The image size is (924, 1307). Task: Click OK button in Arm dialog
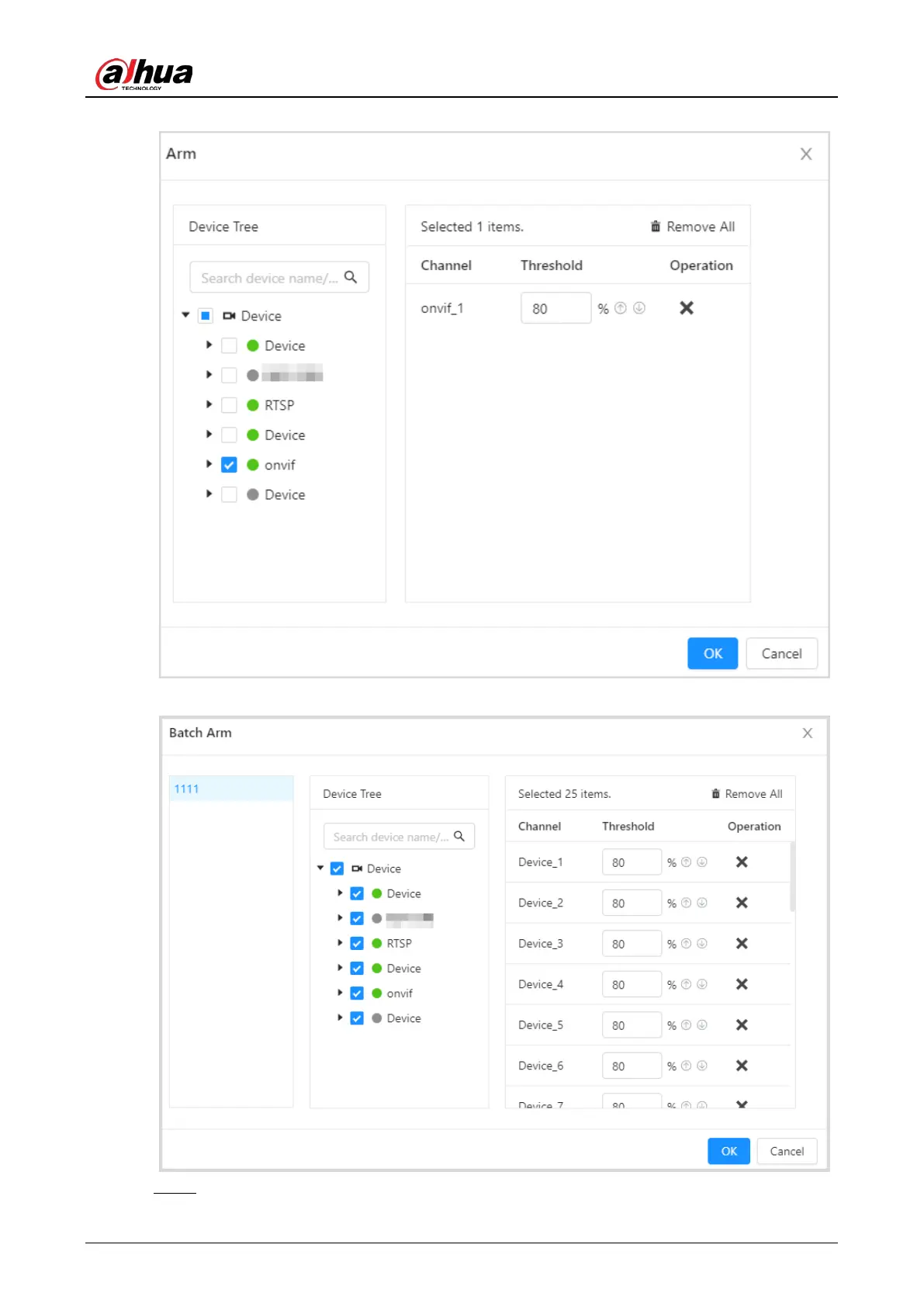pos(711,653)
